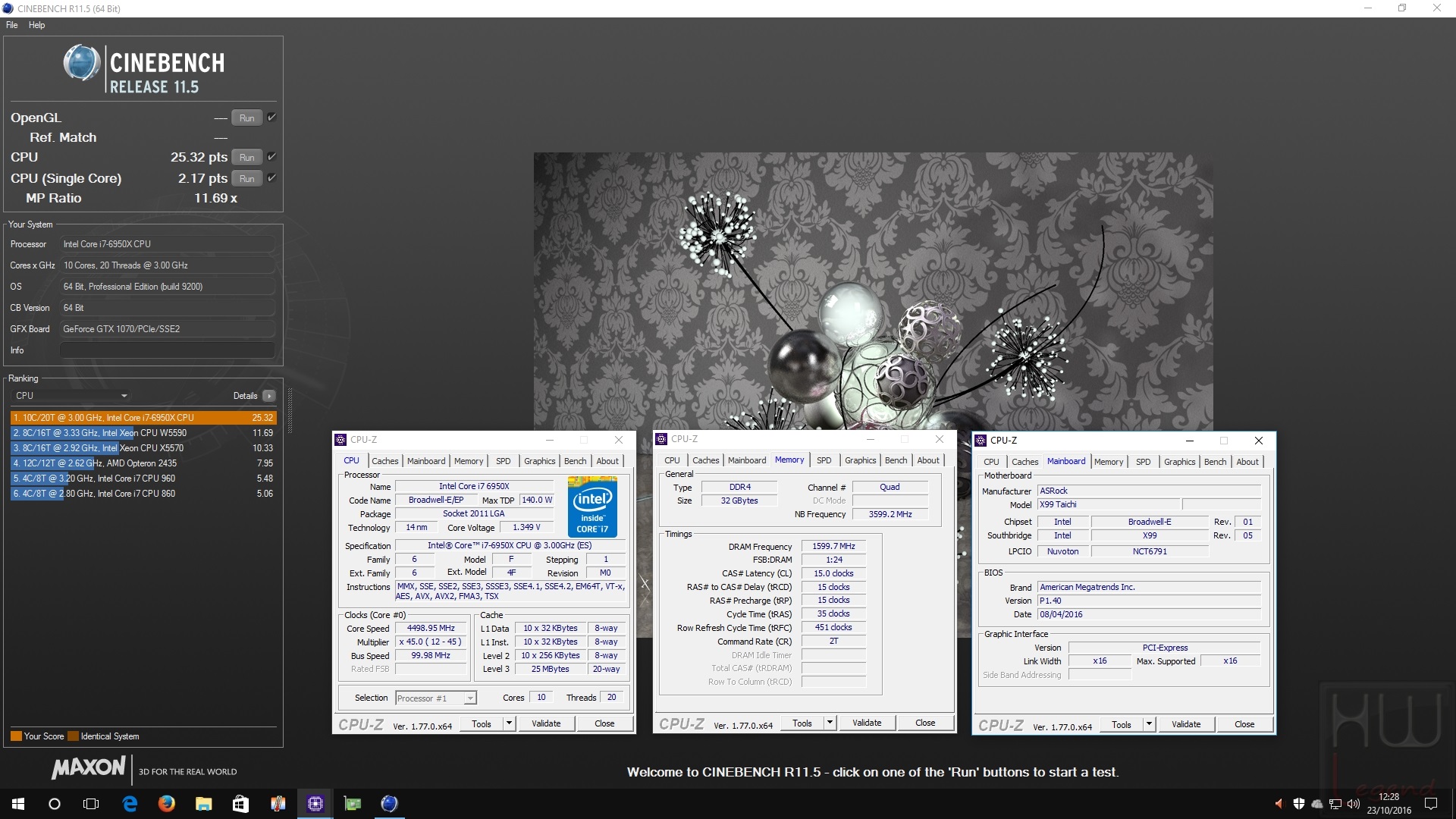Open About tab in right CPU-Z window
This screenshot has width=1456, height=819.
coord(1247,462)
